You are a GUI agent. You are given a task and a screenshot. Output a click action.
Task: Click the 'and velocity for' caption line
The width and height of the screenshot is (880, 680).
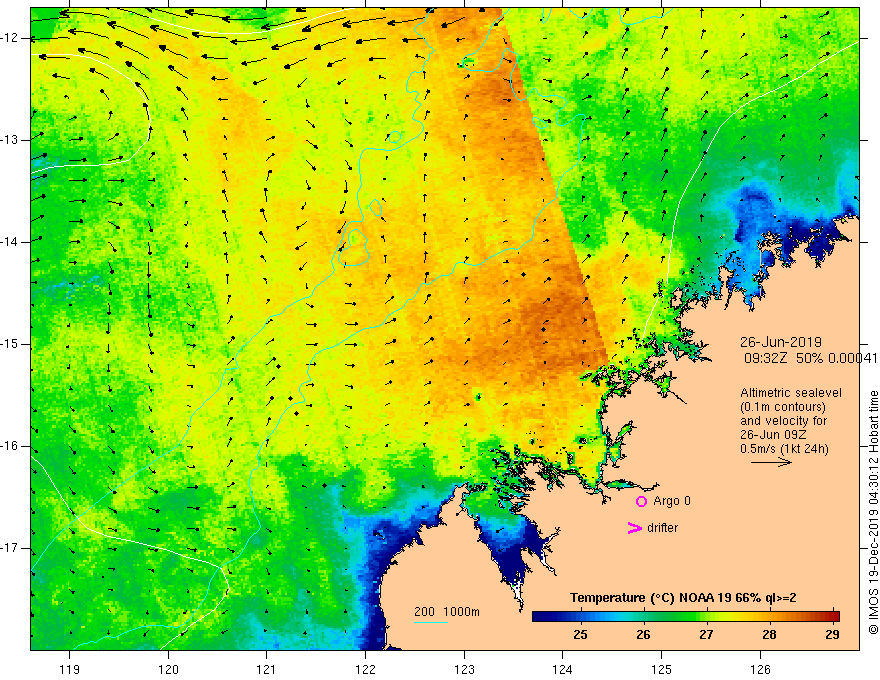point(783,421)
